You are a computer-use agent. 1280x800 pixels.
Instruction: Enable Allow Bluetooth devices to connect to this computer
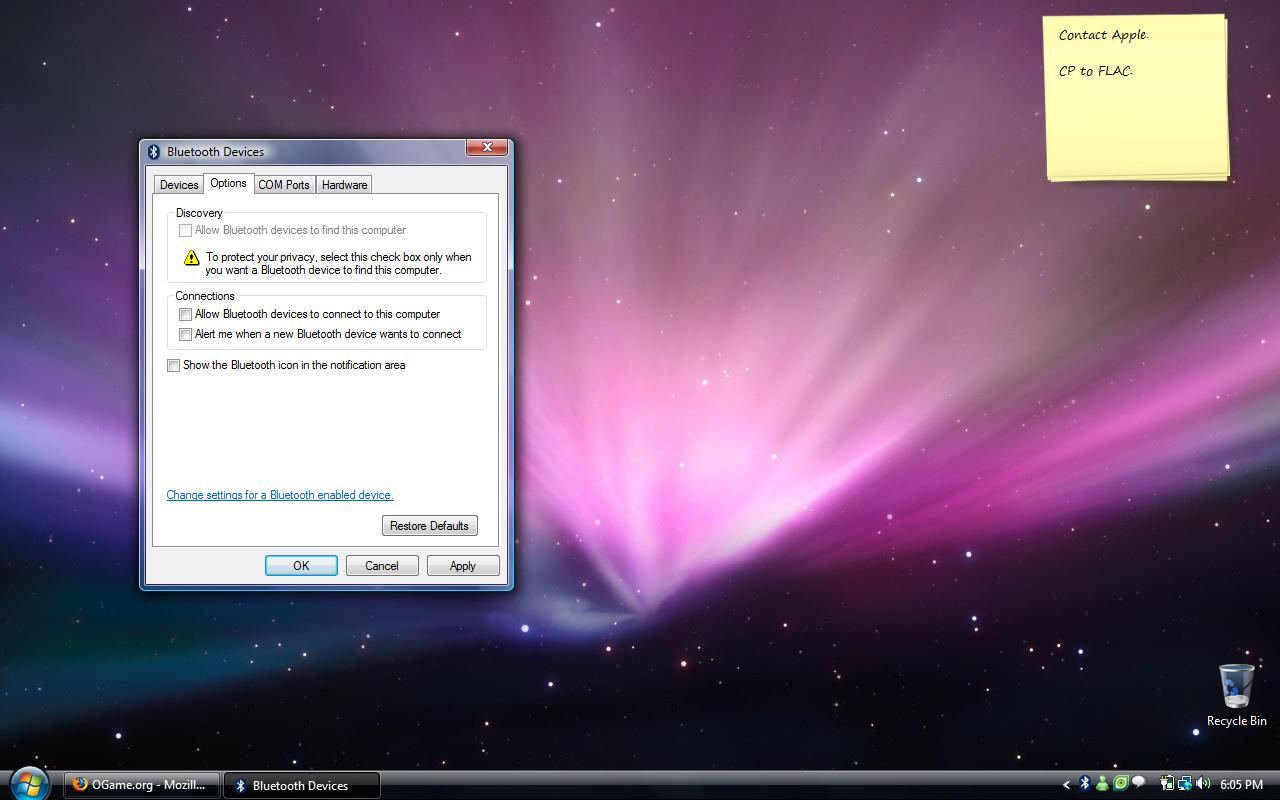tap(185, 314)
